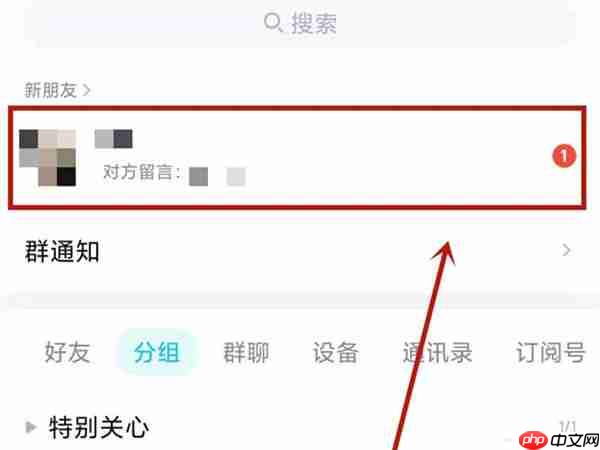Open the 设备 devices tab
600x450 pixels.
click(336, 352)
